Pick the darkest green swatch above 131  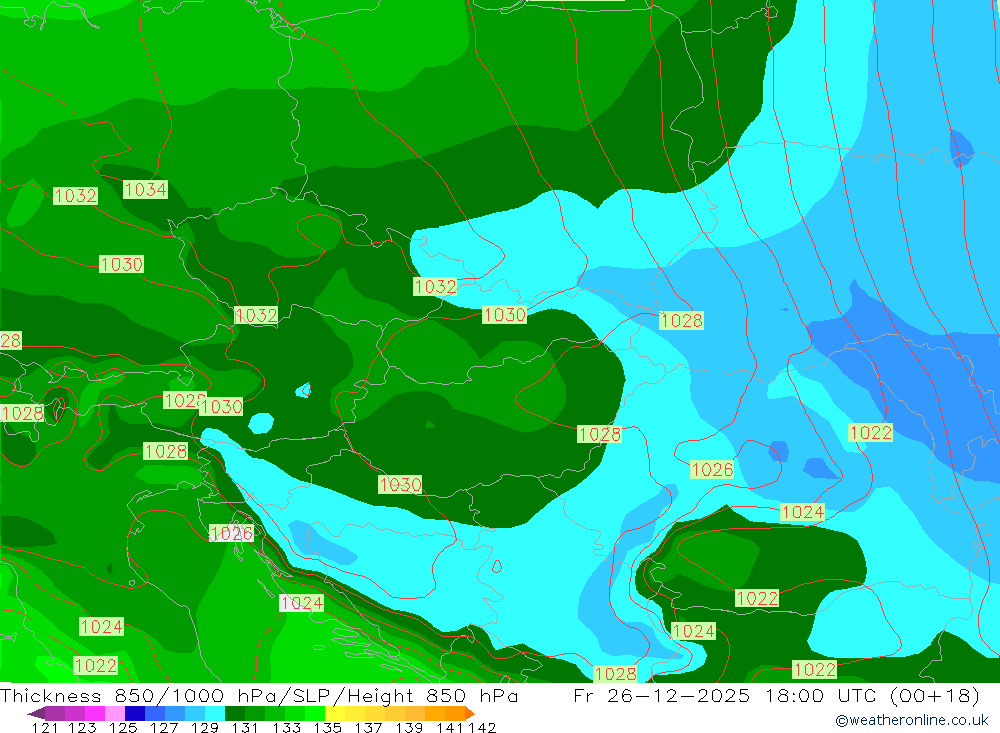pos(235,713)
